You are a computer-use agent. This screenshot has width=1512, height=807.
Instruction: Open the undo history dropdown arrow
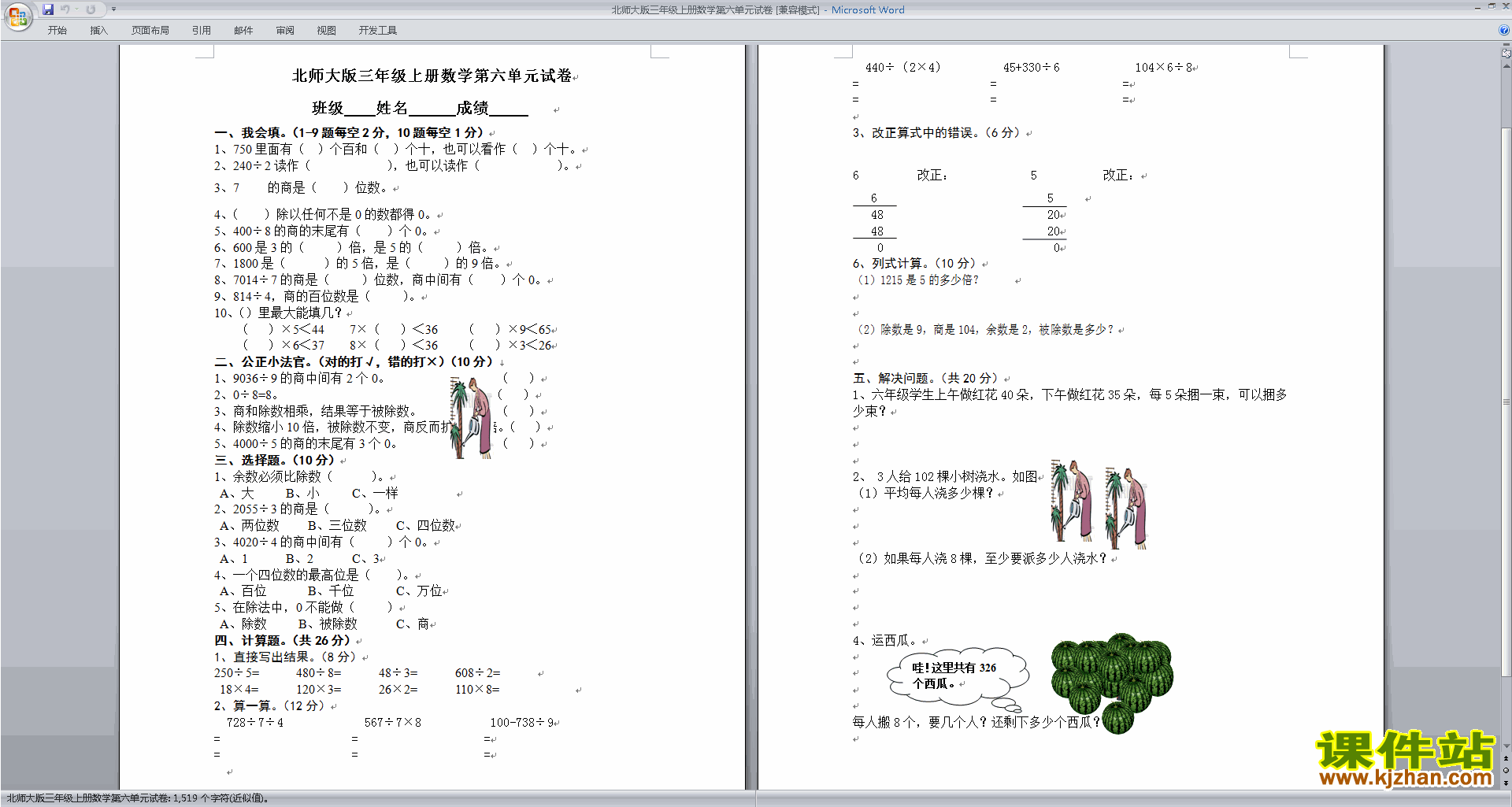point(76,9)
